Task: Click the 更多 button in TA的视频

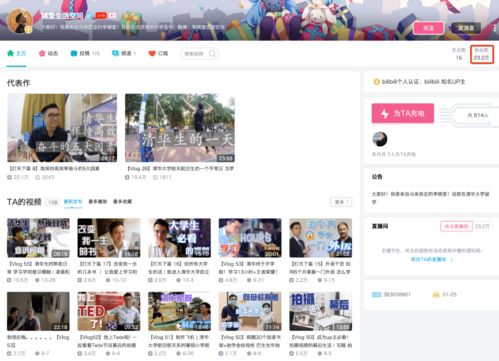Action: tap(341, 202)
